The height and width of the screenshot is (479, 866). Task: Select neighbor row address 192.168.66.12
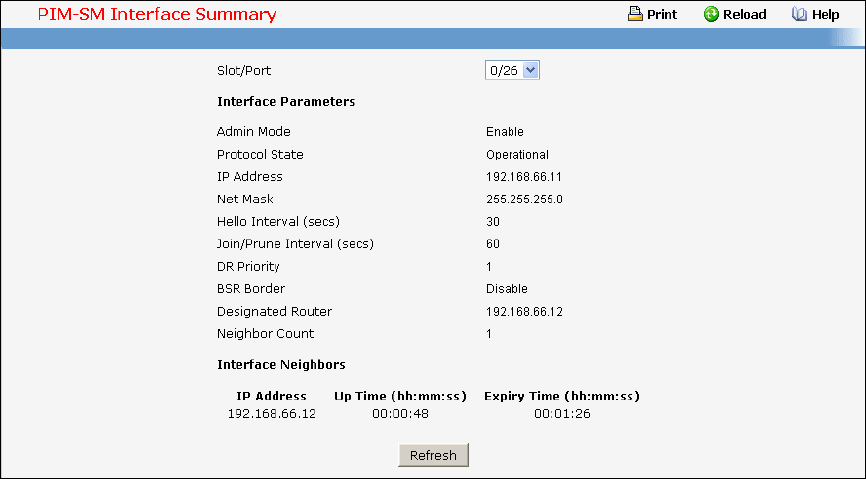pos(272,413)
